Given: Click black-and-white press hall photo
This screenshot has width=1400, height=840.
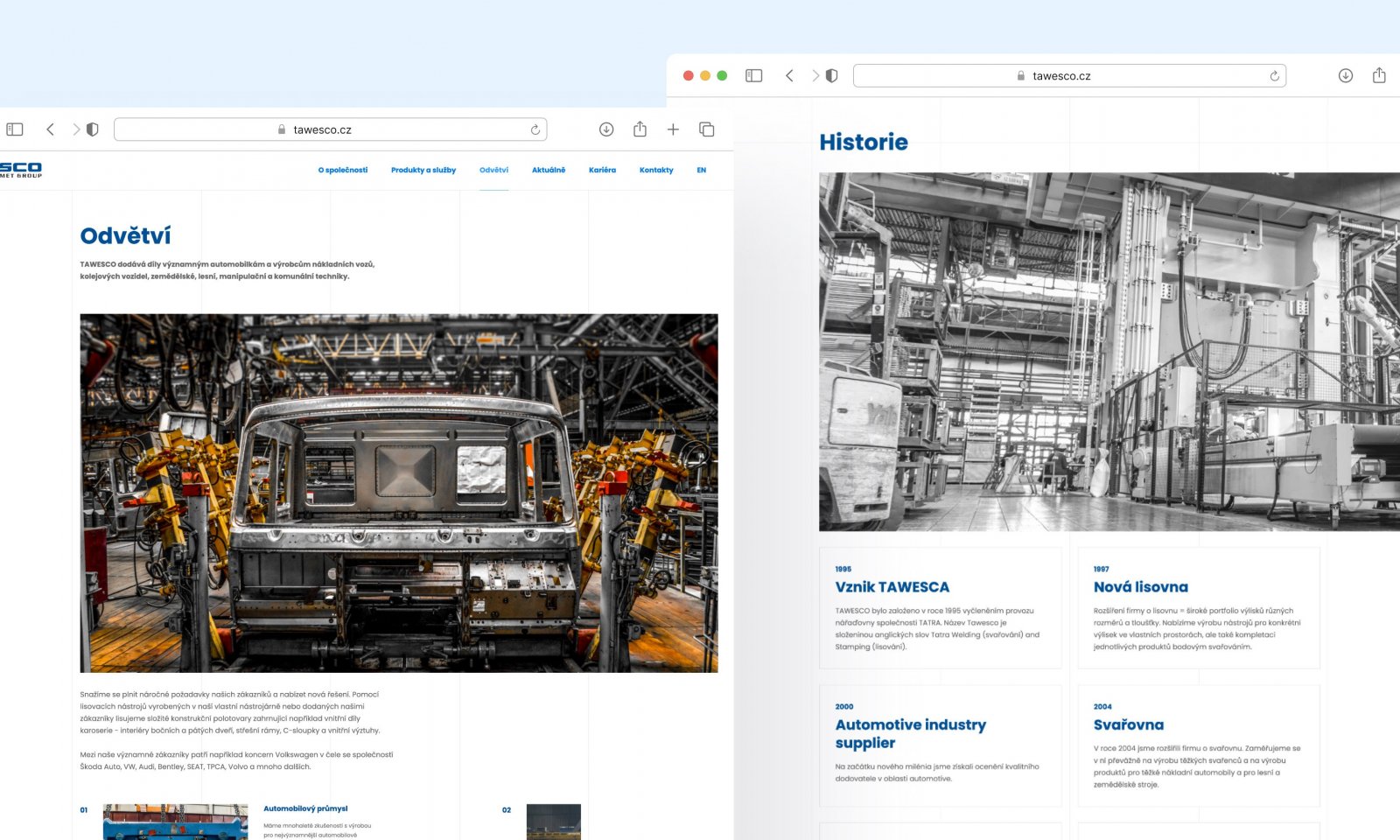Looking at the screenshot, I should click(x=1109, y=352).
